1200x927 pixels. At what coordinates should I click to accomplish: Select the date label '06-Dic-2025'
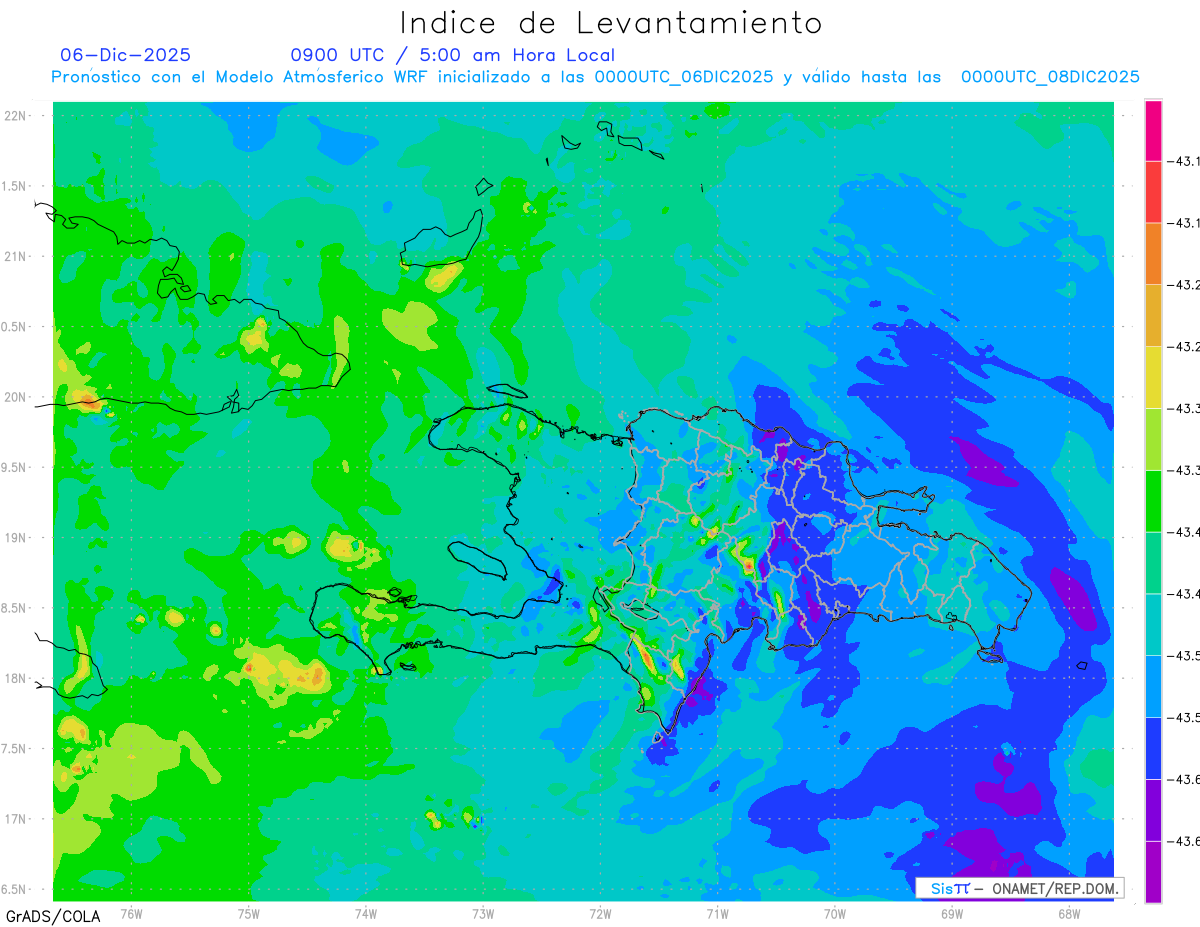tap(126, 55)
